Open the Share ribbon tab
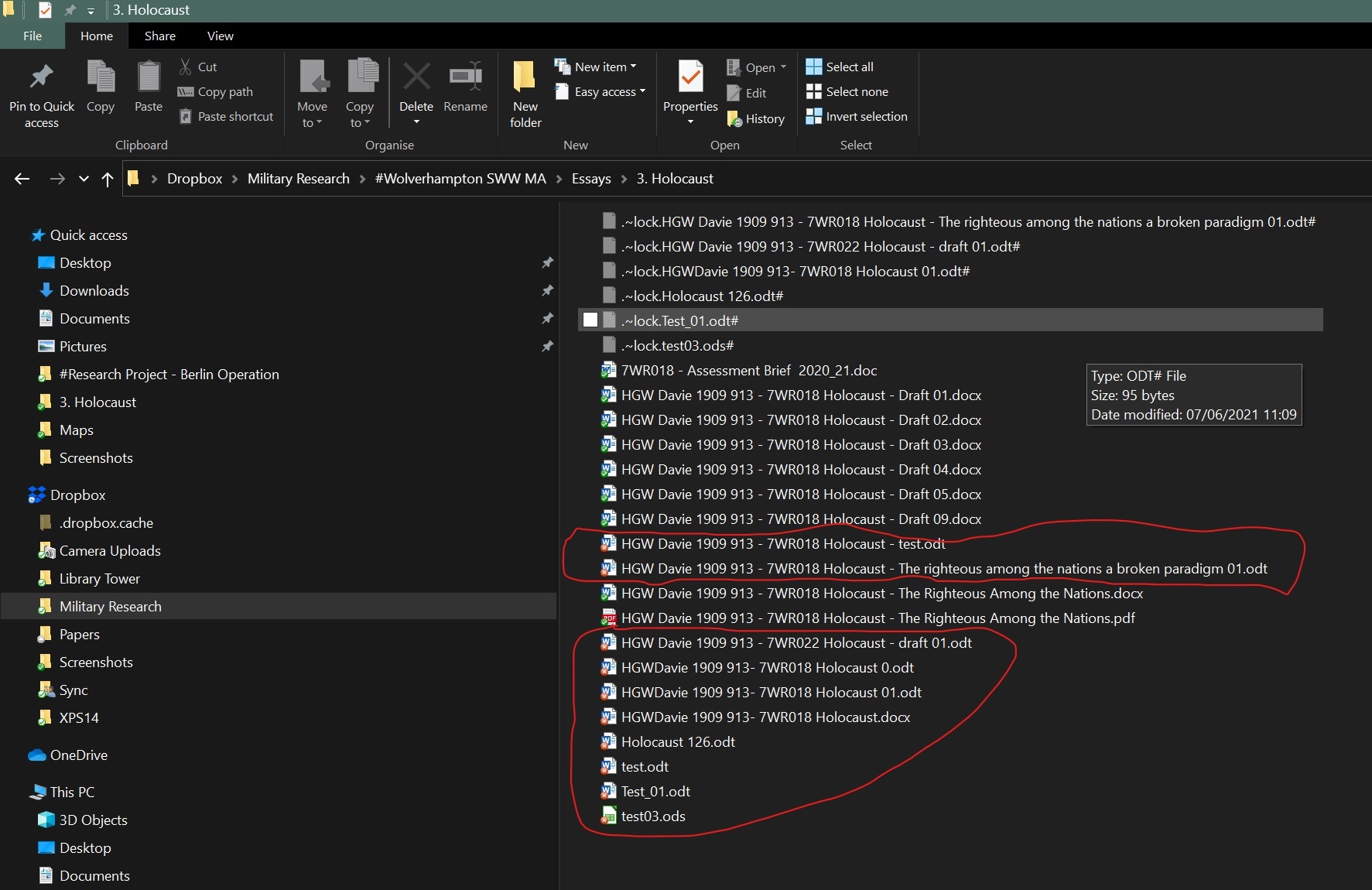 (159, 36)
